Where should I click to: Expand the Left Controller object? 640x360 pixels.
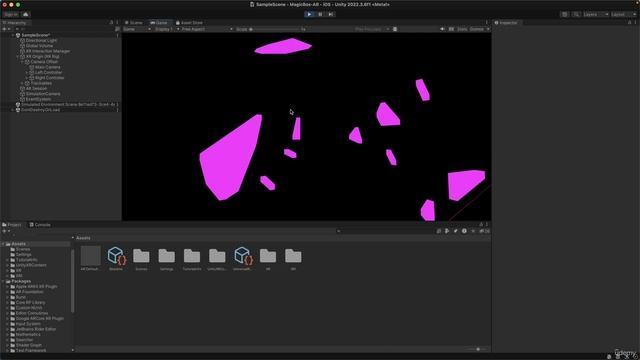coord(27,72)
